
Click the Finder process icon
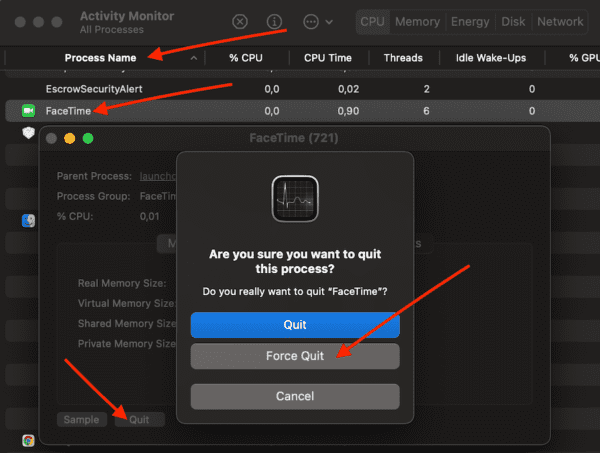pos(28,221)
